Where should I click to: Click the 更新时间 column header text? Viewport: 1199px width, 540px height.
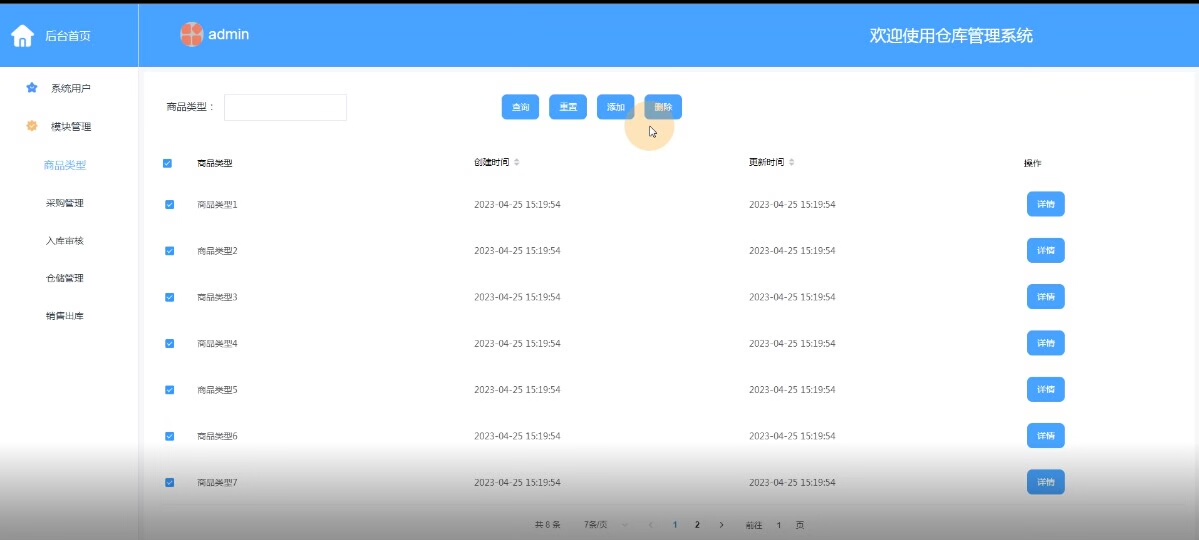click(766, 162)
